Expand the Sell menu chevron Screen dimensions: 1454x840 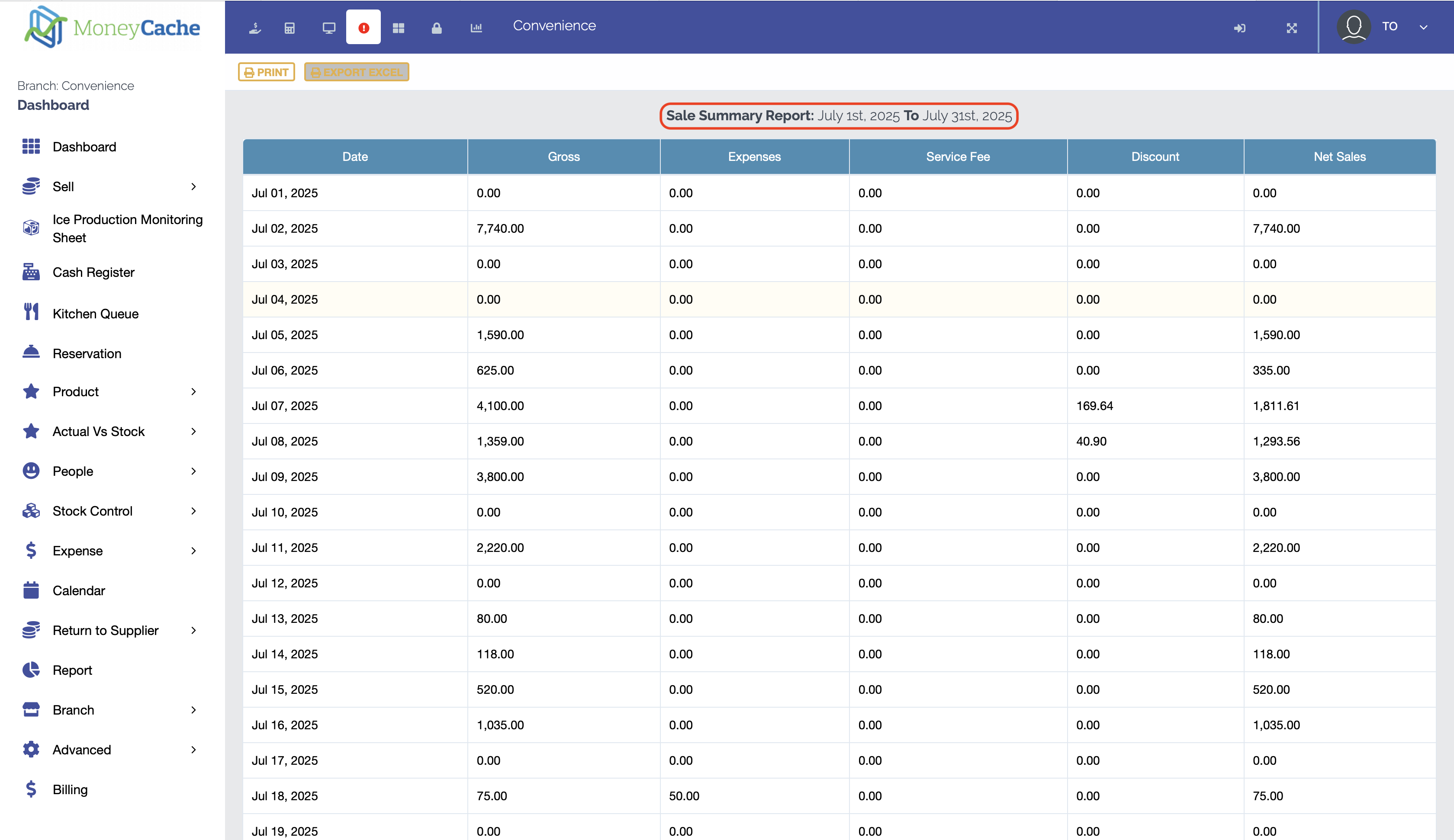pyautogui.click(x=193, y=186)
